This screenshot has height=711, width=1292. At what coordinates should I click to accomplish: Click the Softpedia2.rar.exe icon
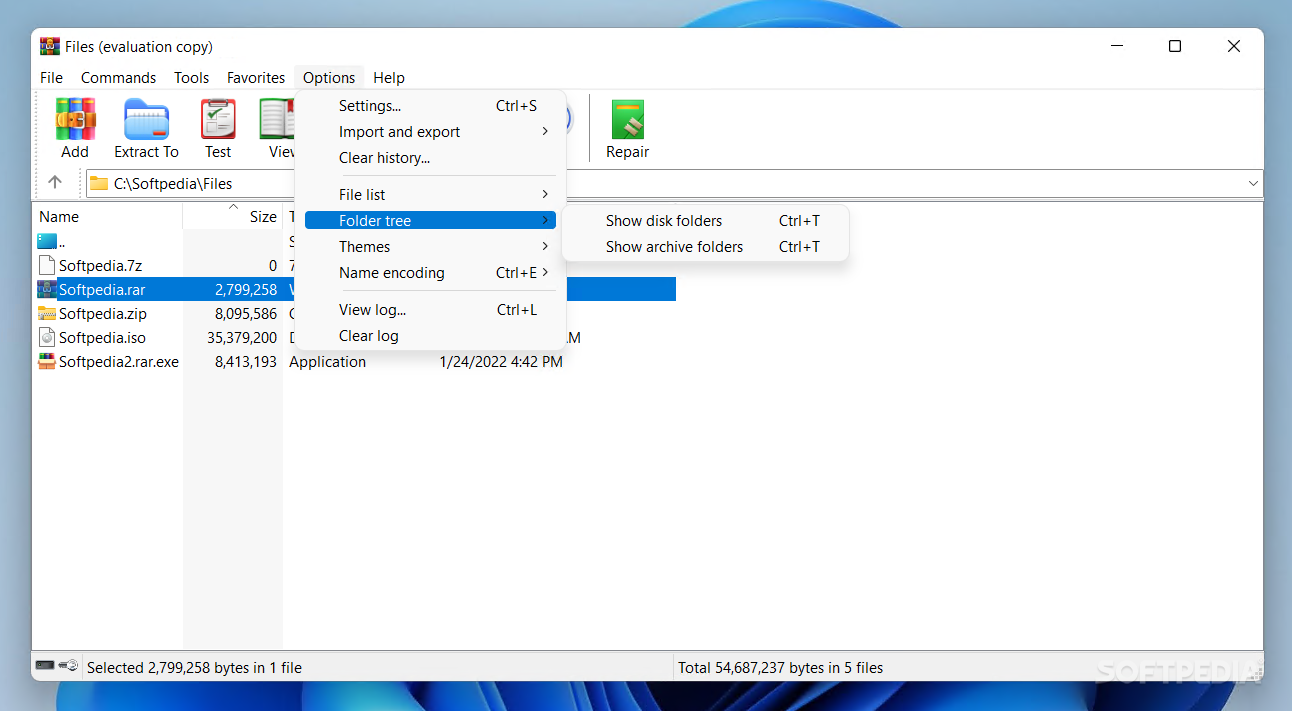(x=47, y=361)
